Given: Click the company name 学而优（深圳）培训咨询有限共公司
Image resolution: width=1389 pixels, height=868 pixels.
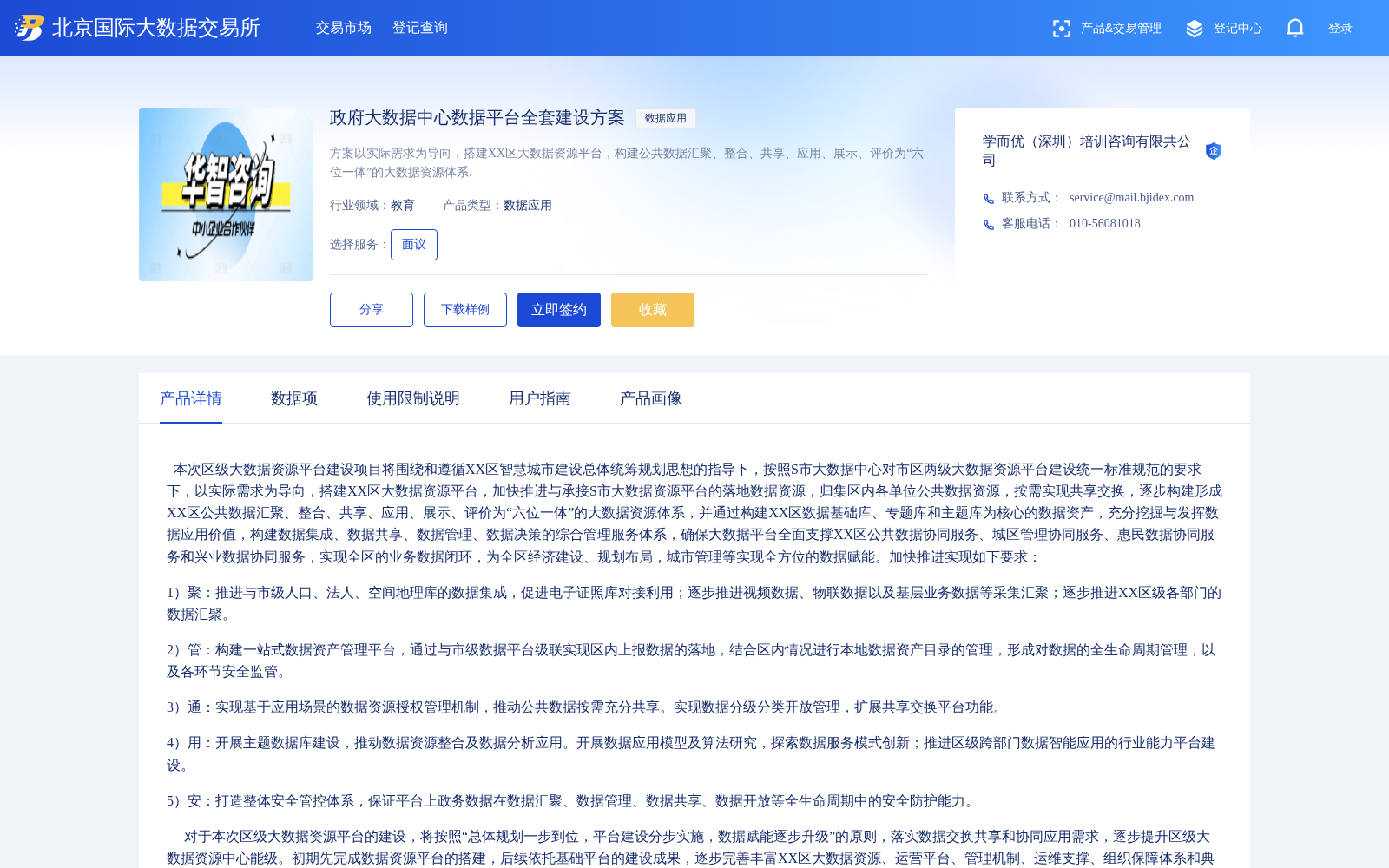Looking at the screenshot, I should click(x=1088, y=151).
